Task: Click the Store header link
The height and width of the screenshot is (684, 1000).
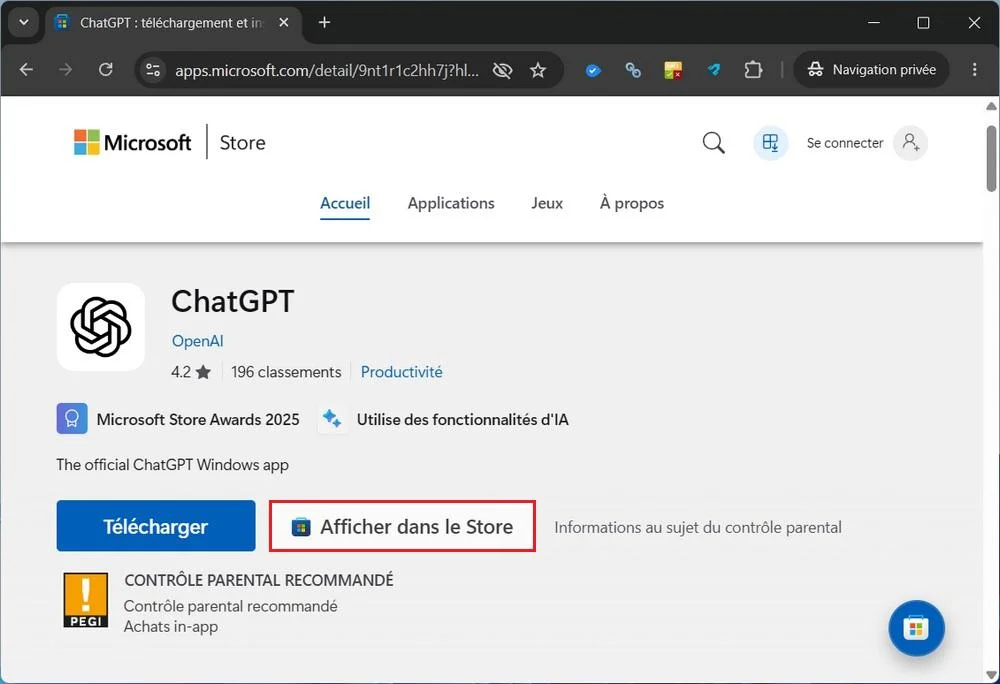Action: coord(242,142)
